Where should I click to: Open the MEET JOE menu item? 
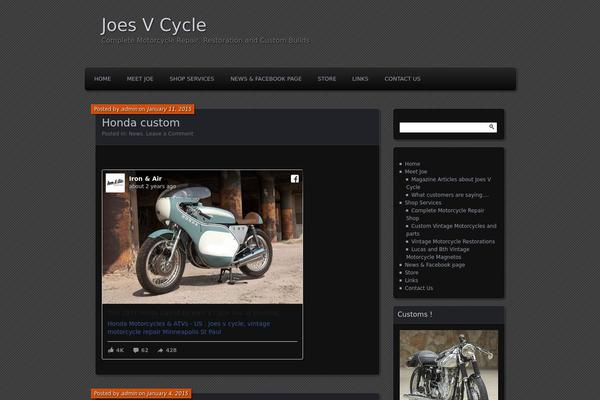(140, 79)
